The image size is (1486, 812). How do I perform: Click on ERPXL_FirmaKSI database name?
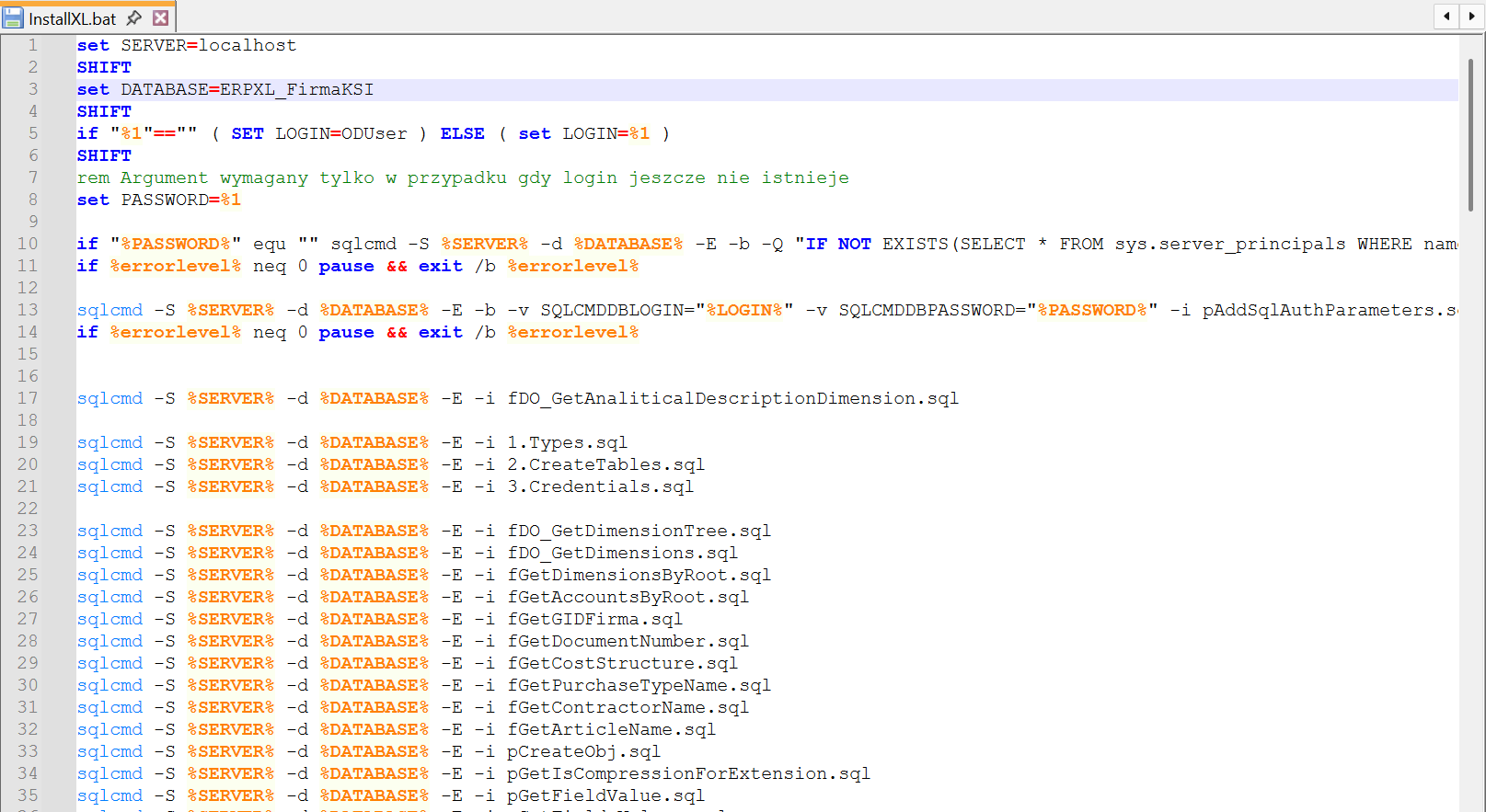[296, 89]
